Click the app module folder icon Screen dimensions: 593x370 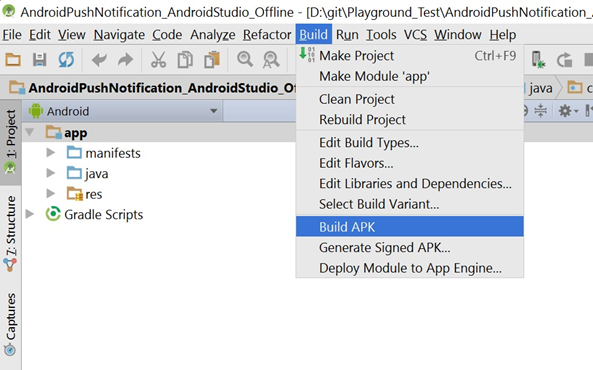click(53, 132)
